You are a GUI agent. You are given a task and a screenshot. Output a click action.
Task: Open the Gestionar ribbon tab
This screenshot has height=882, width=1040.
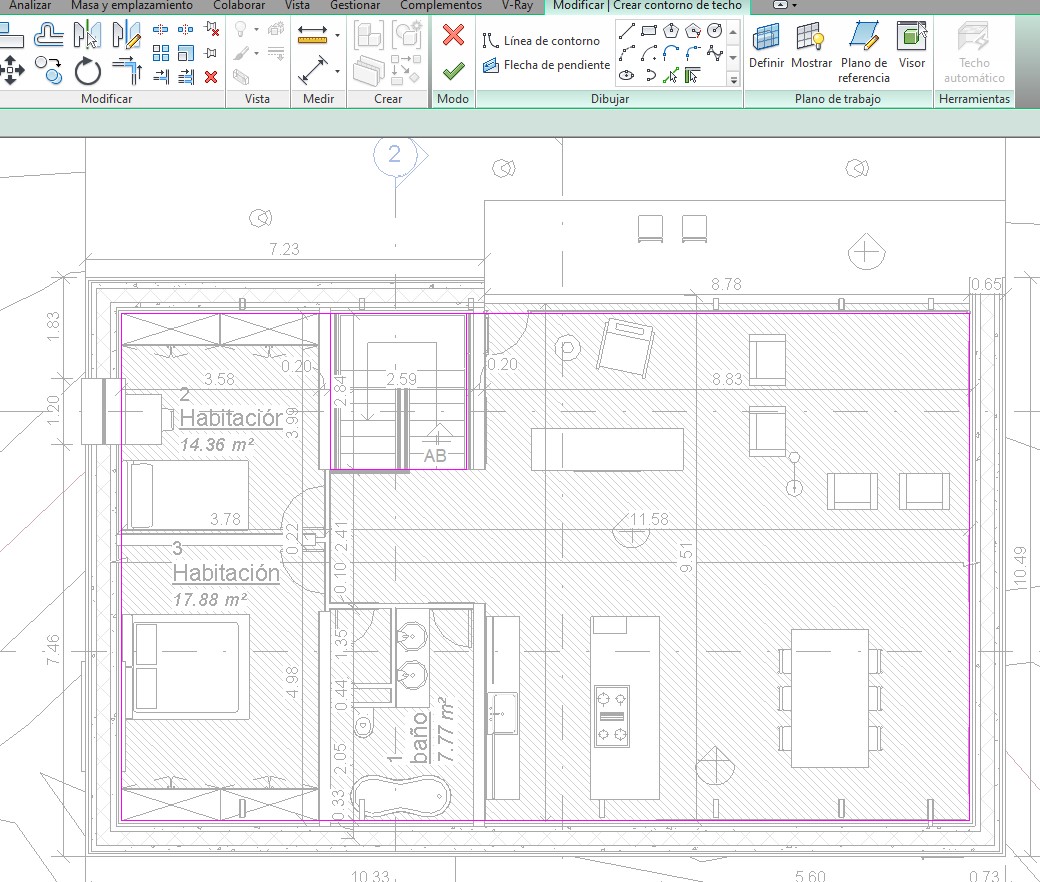[x=354, y=5]
